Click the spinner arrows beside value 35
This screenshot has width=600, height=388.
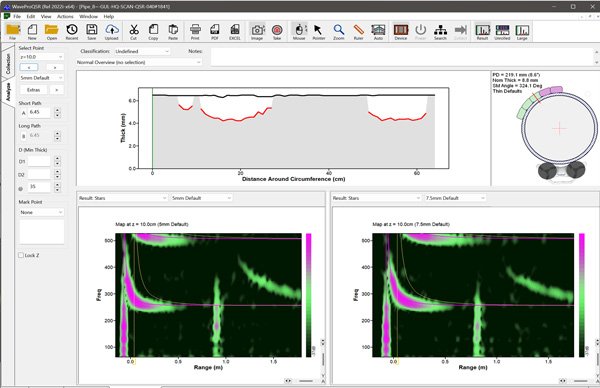[x=57, y=187]
